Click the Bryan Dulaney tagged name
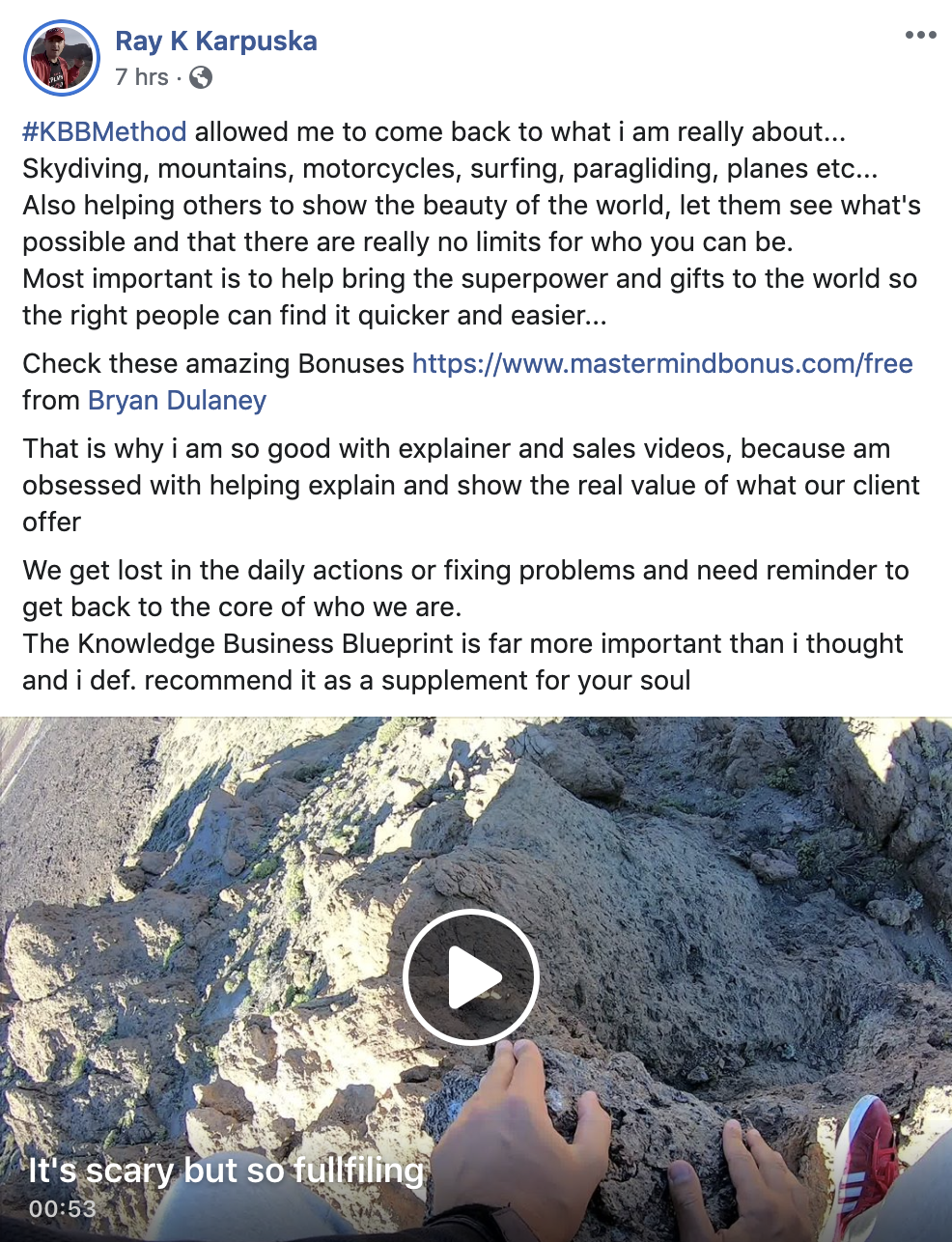This screenshot has width=952, height=1242. coord(177,401)
